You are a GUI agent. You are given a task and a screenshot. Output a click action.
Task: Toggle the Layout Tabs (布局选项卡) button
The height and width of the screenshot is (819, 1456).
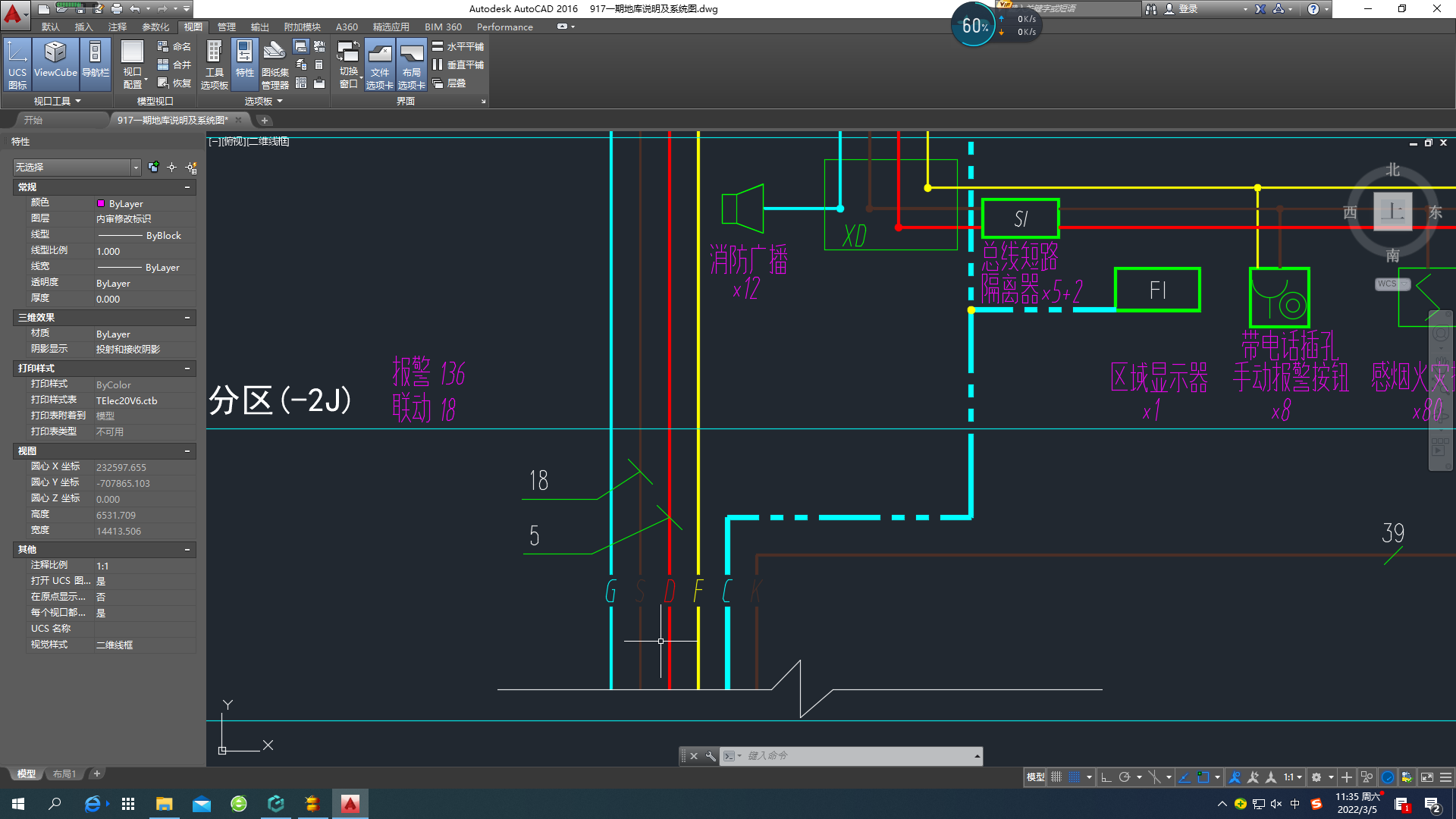click(411, 64)
